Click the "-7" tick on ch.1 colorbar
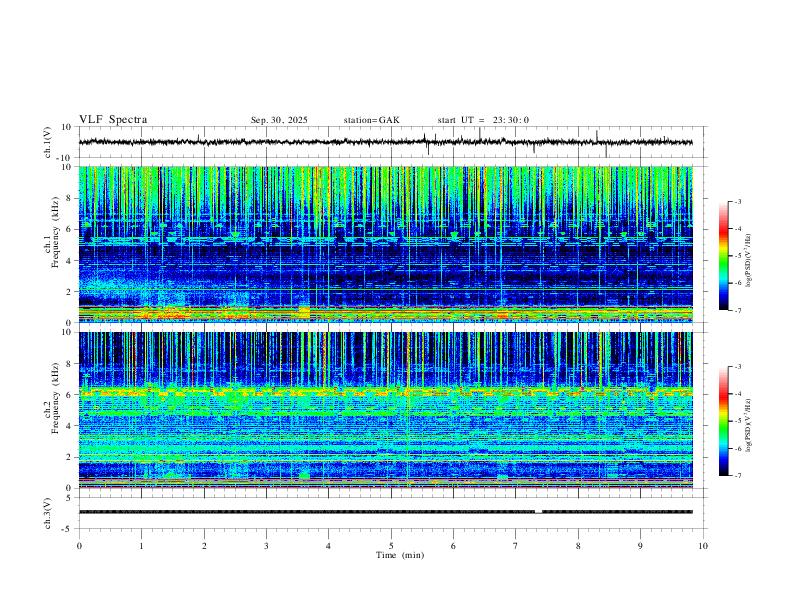The image size is (792, 612). pyautogui.click(x=738, y=310)
